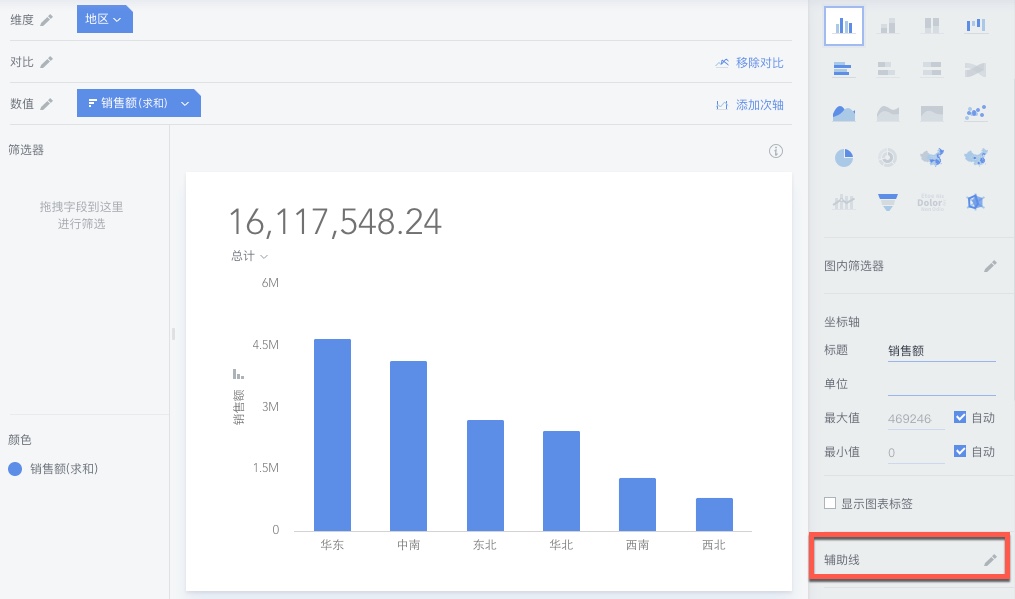Select the horizontal bar chart type
This screenshot has height=599, width=1015.
(x=843, y=69)
